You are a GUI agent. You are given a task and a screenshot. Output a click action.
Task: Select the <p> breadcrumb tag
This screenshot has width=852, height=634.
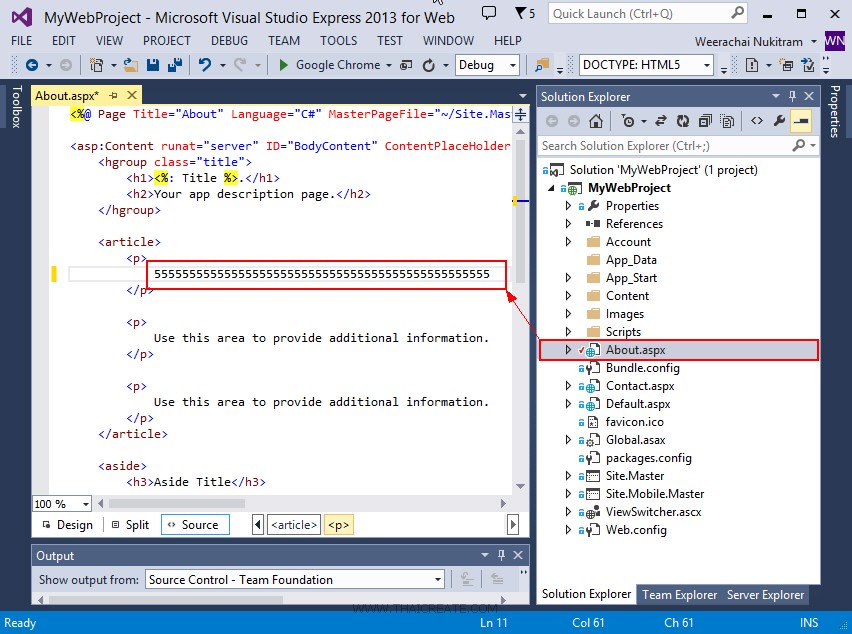[339, 525]
